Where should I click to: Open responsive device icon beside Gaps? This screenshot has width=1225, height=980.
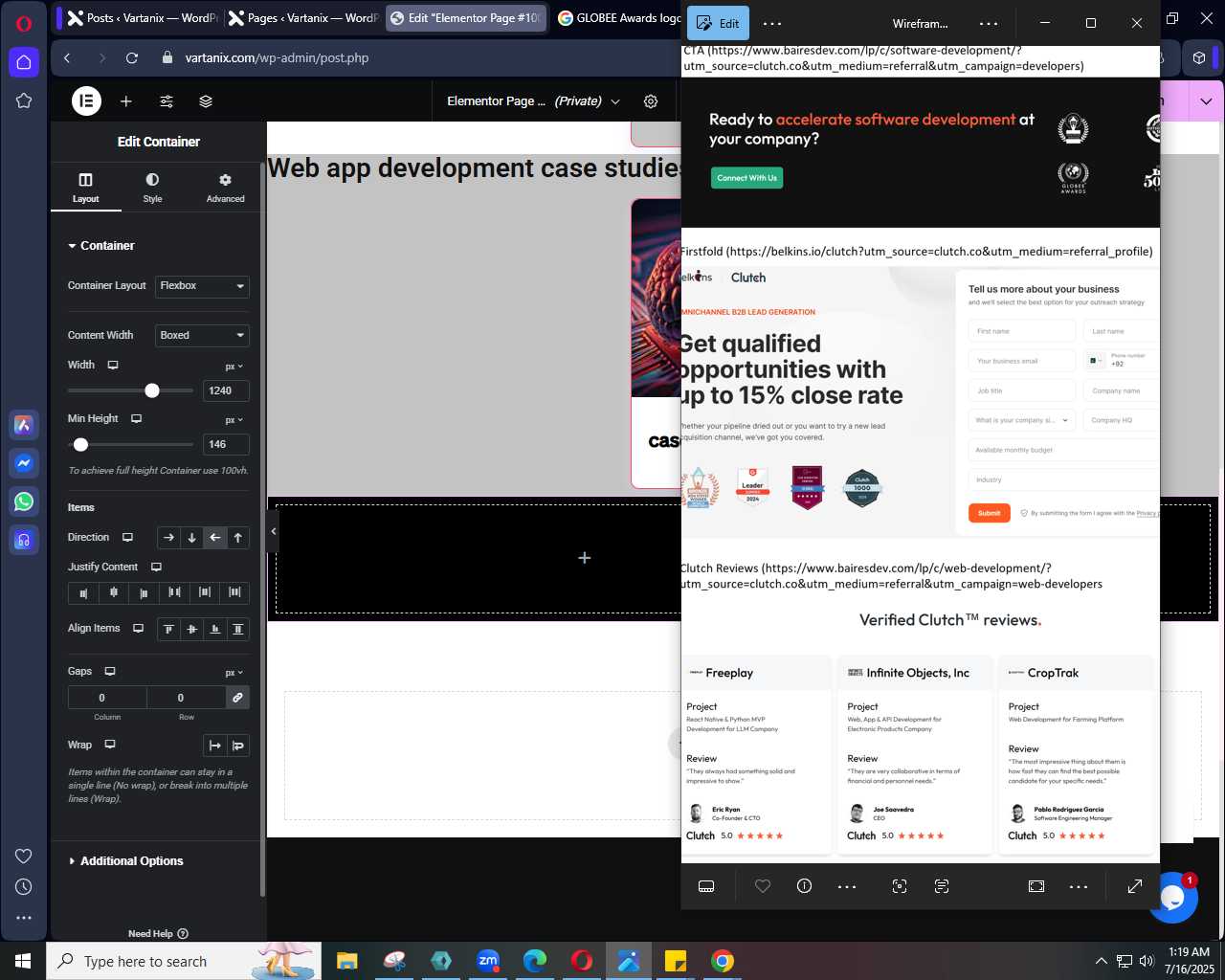[110, 672]
